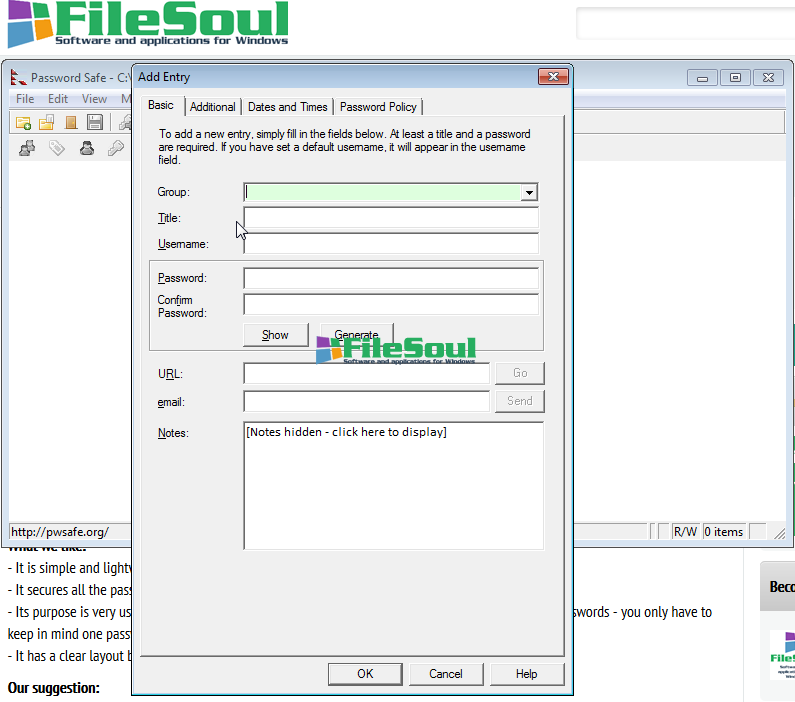The image size is (795, 702).
Task: Click the tag icon in second toolbar
Action: 57,149
